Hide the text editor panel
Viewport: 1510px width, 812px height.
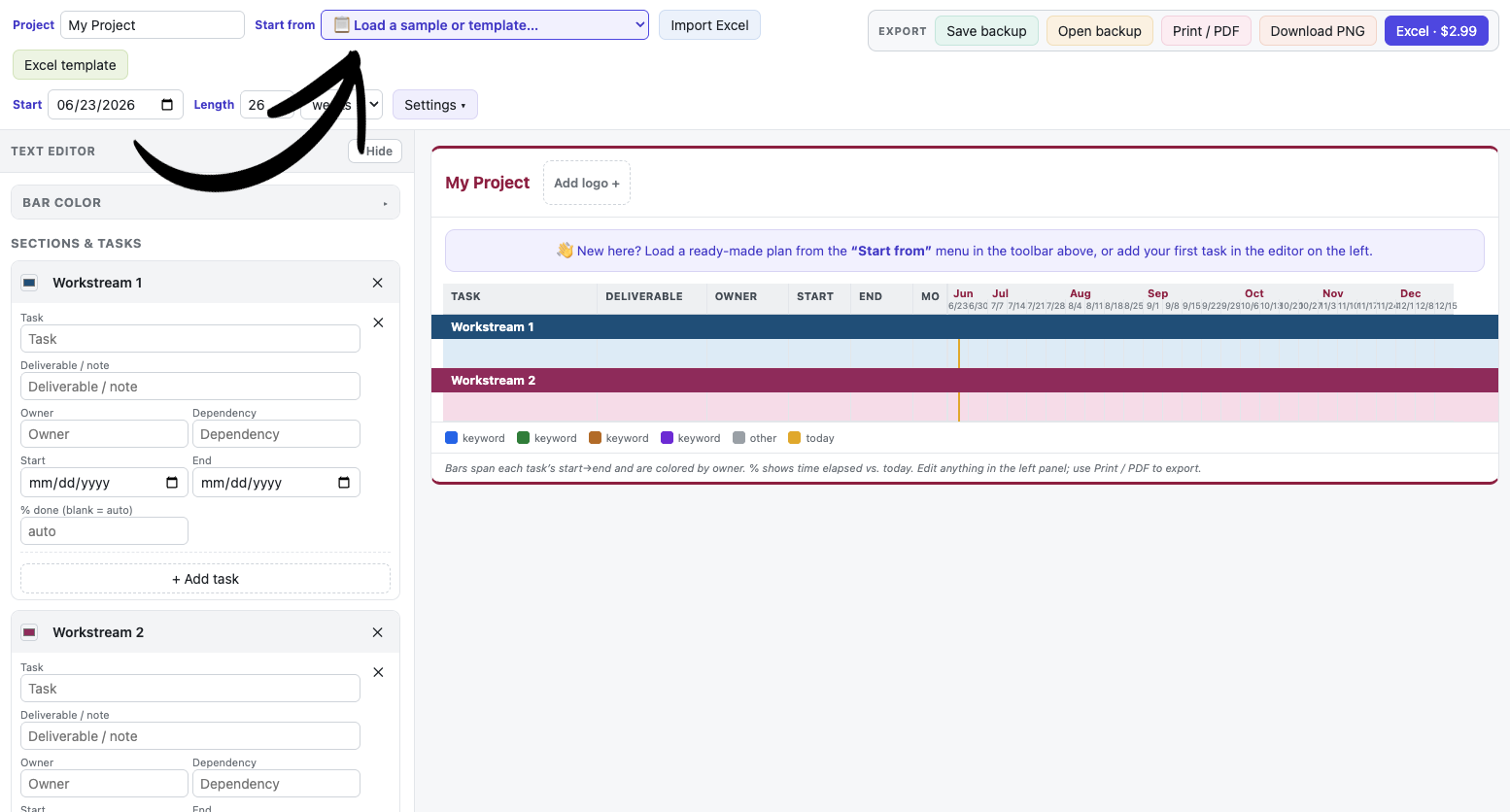click(375, 151)
